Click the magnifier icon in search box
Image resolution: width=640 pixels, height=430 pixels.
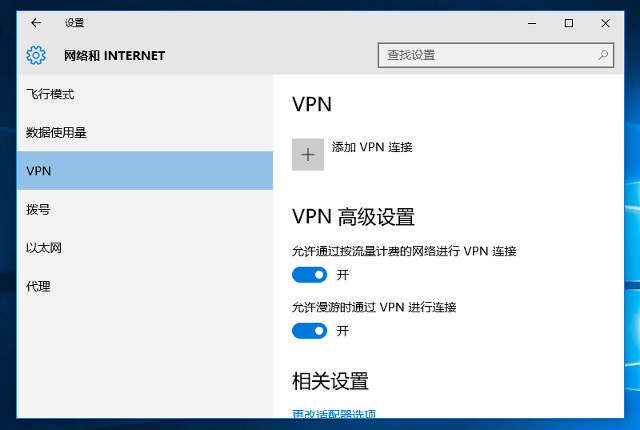pyautogui.click(x=603, y=55)
